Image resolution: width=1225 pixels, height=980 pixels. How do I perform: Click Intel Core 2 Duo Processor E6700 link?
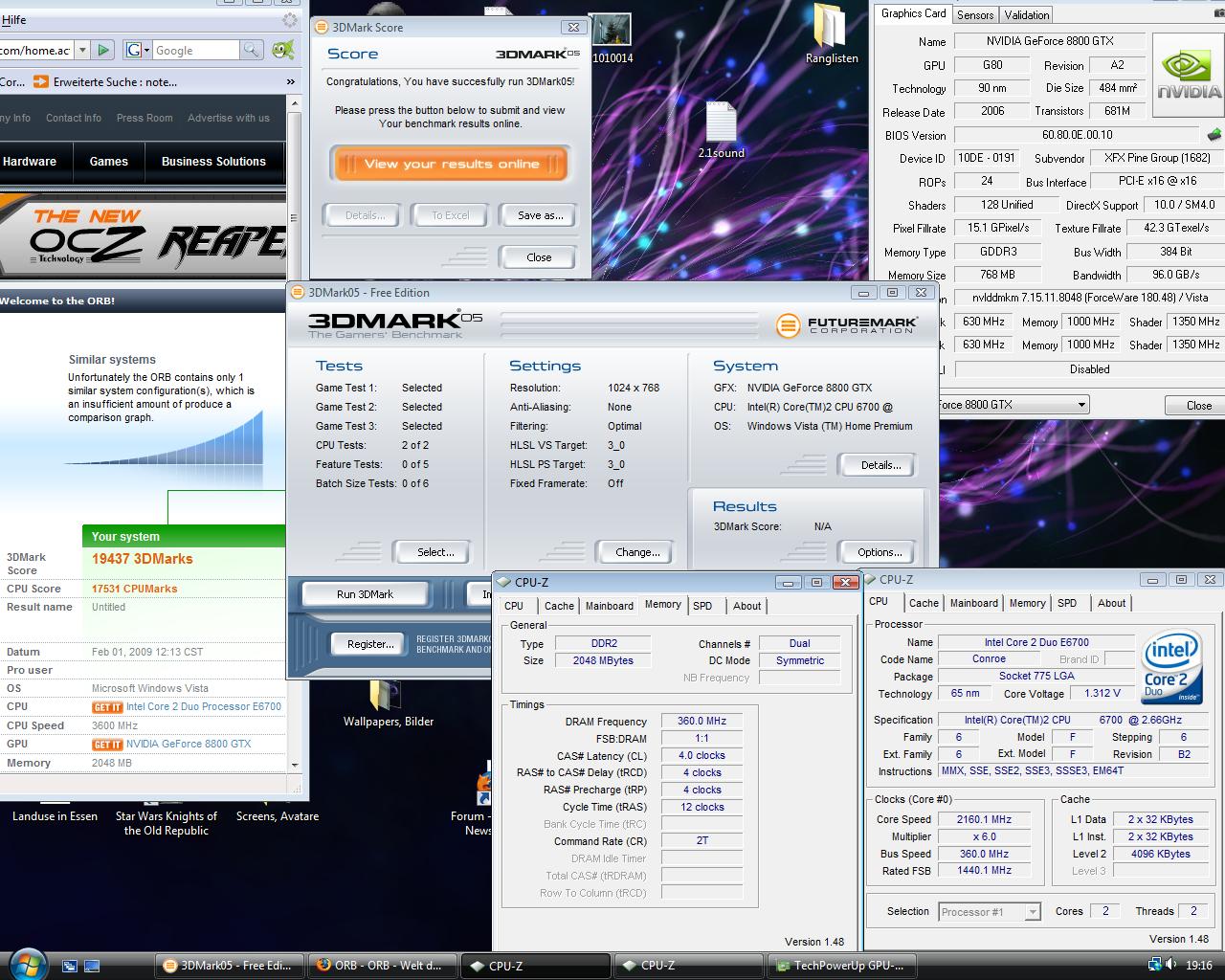point(204,706)
